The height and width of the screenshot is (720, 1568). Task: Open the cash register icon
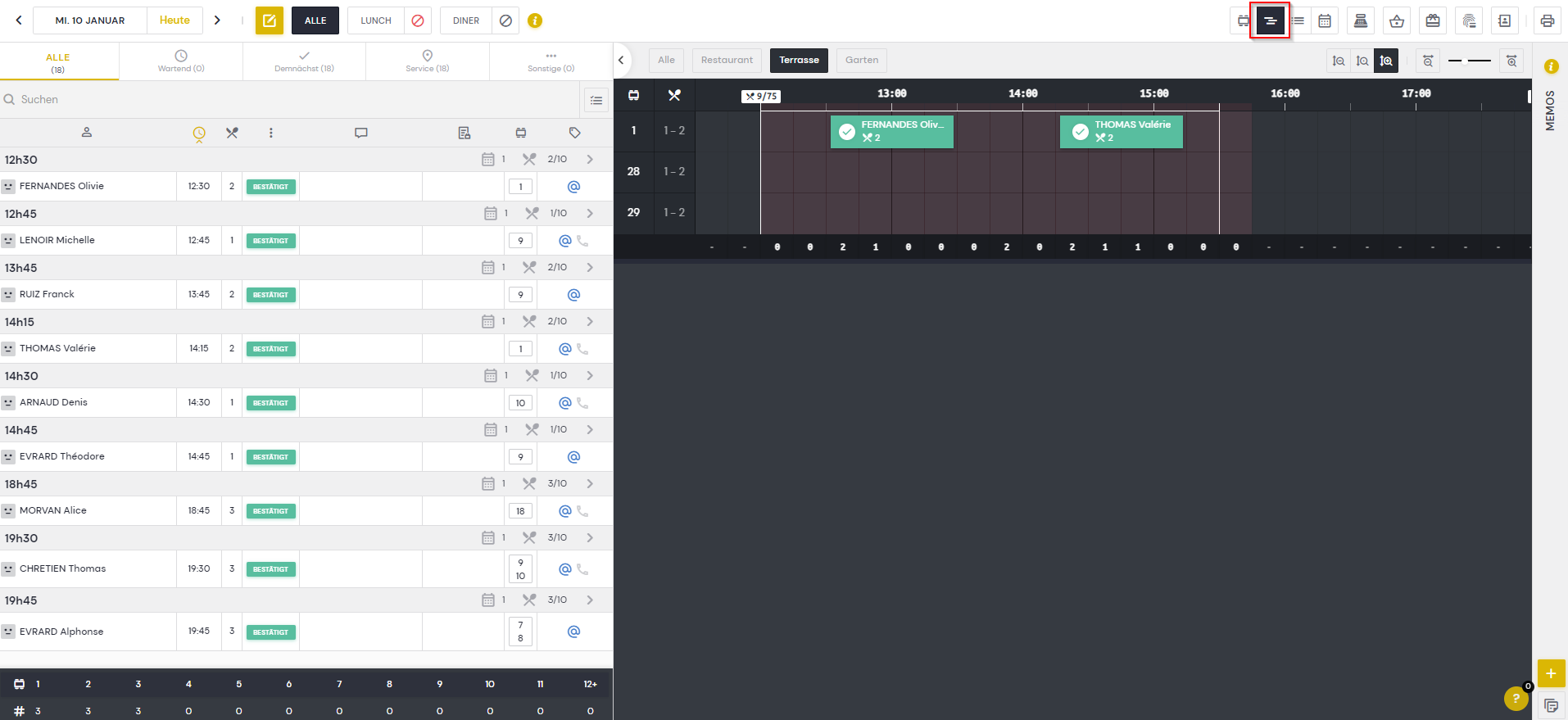(x=1361, y=20)
